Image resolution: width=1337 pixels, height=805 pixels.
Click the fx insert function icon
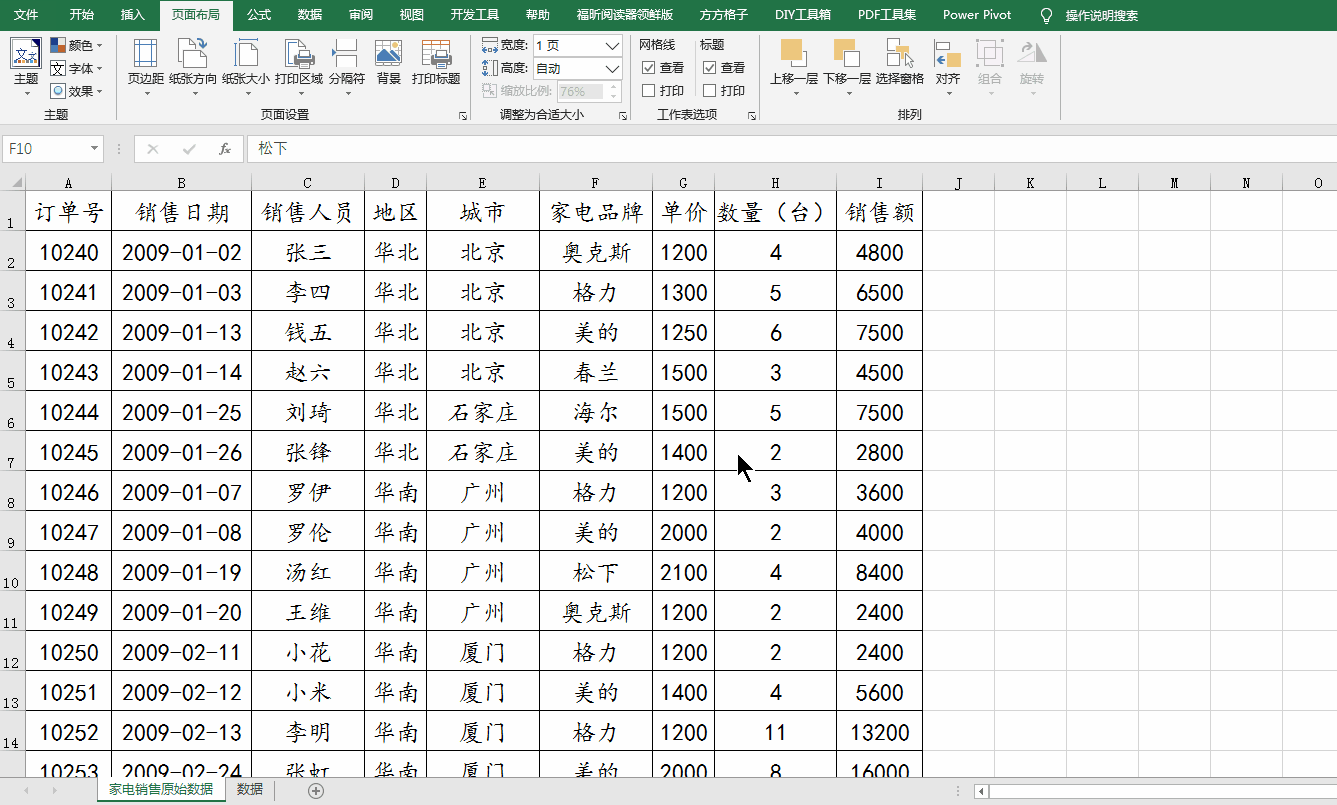click(225, 149)
